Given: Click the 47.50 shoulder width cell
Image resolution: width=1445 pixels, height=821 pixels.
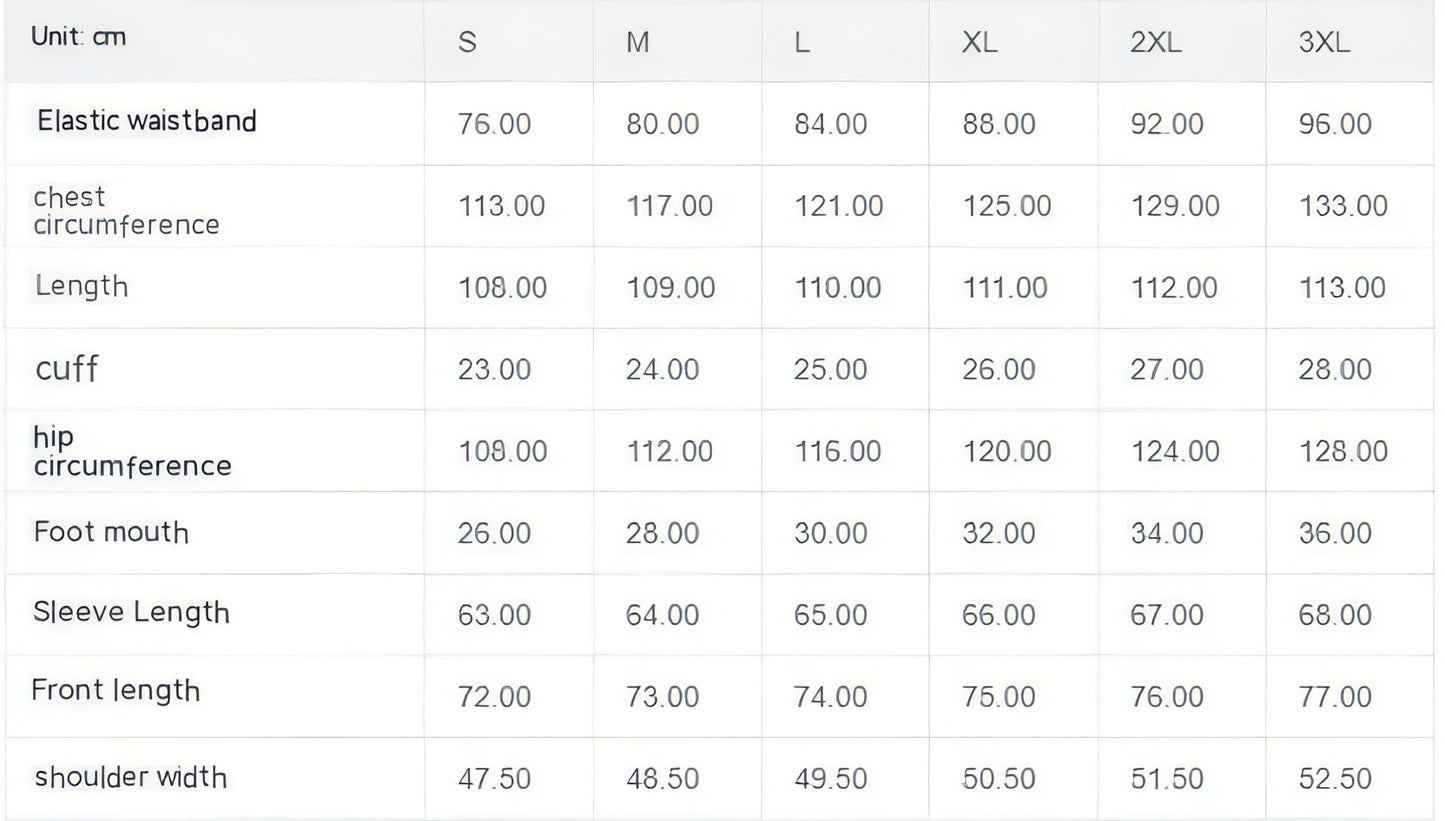Looking at the screenshot, I should pyautogui.click(x=494, y=779).
